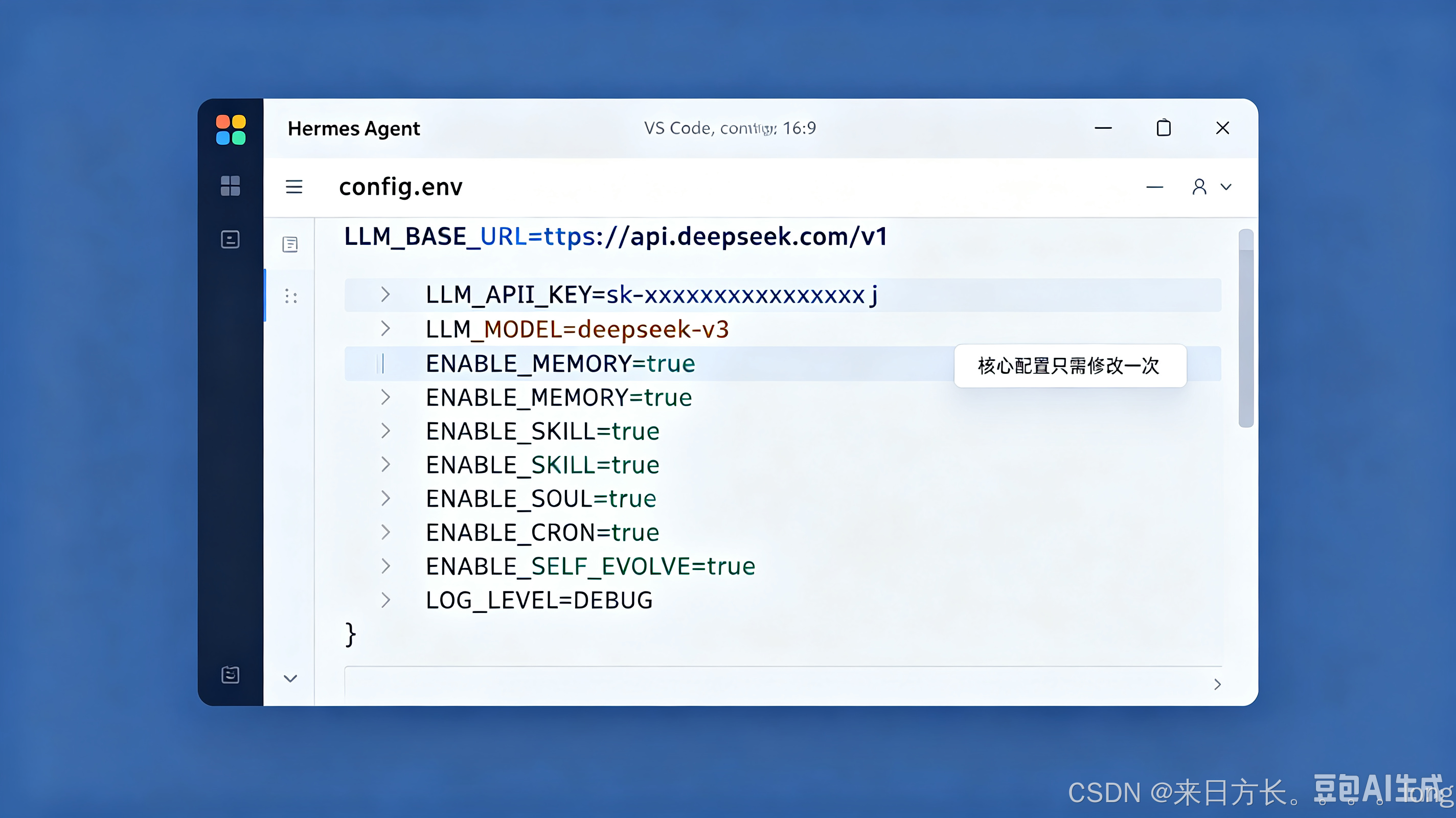The height and width of the screenshot is (818, 1456).
Task: Select the config.env file title
Action: (401, 187)
